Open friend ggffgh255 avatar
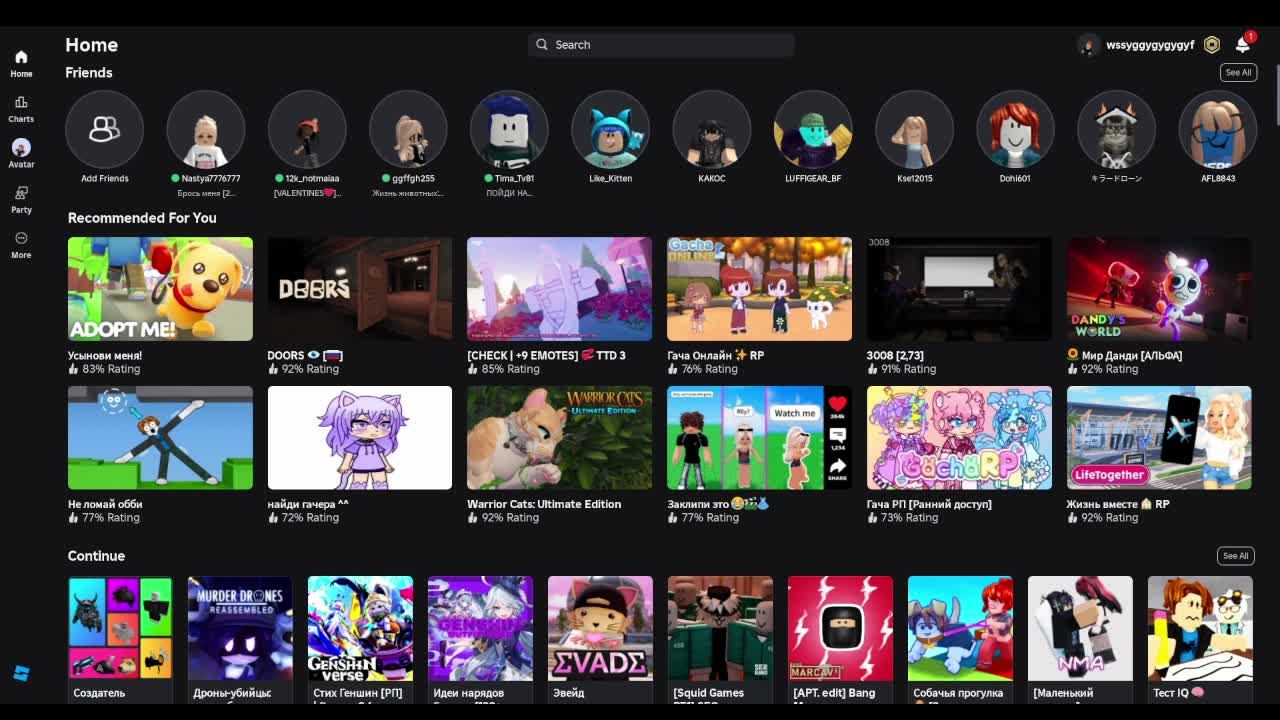 click(x=408, y=129)
